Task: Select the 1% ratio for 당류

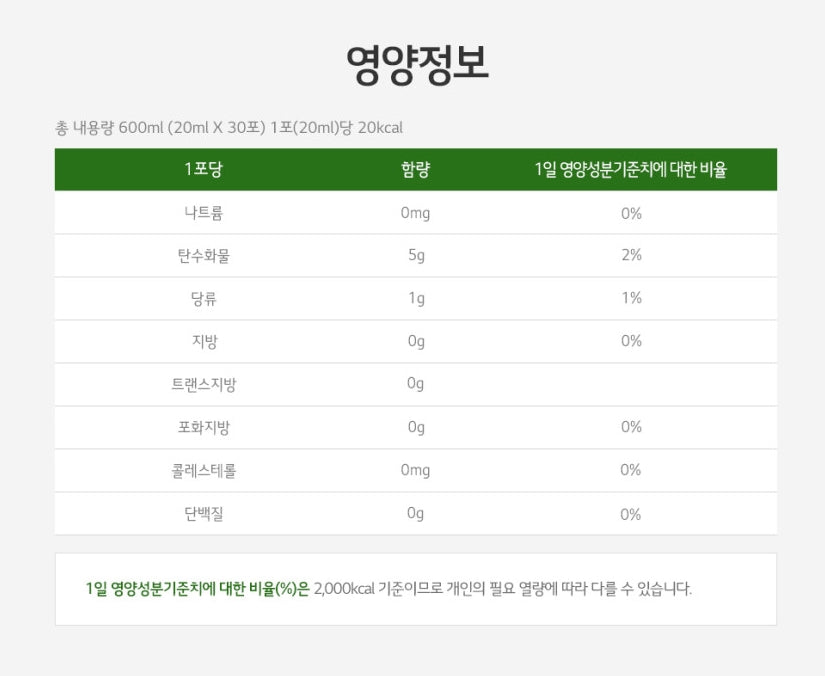Action: point(630,299)
